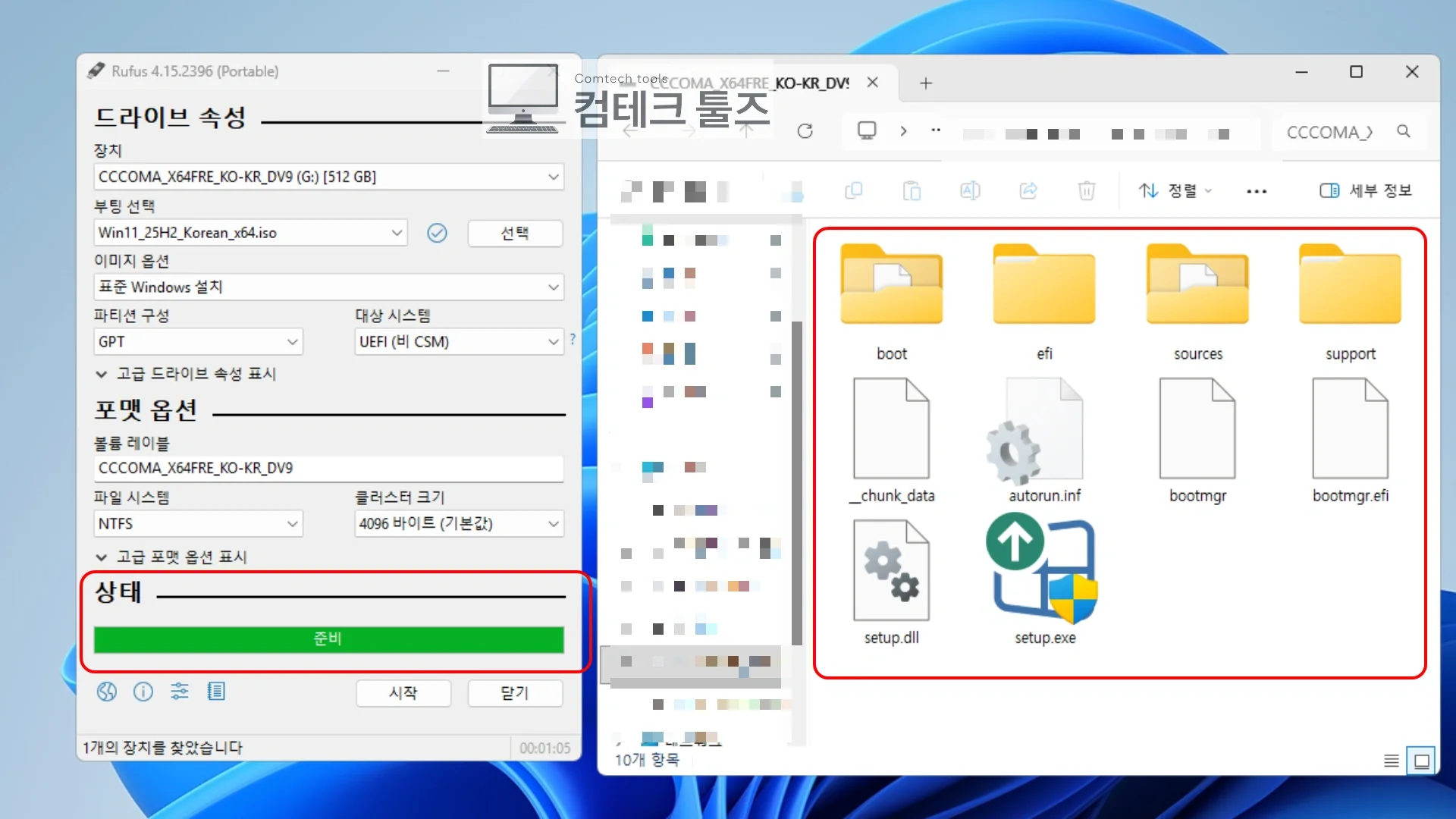
Task: Click the Explorer copy toolbar icon
Action: pos(854,190)
